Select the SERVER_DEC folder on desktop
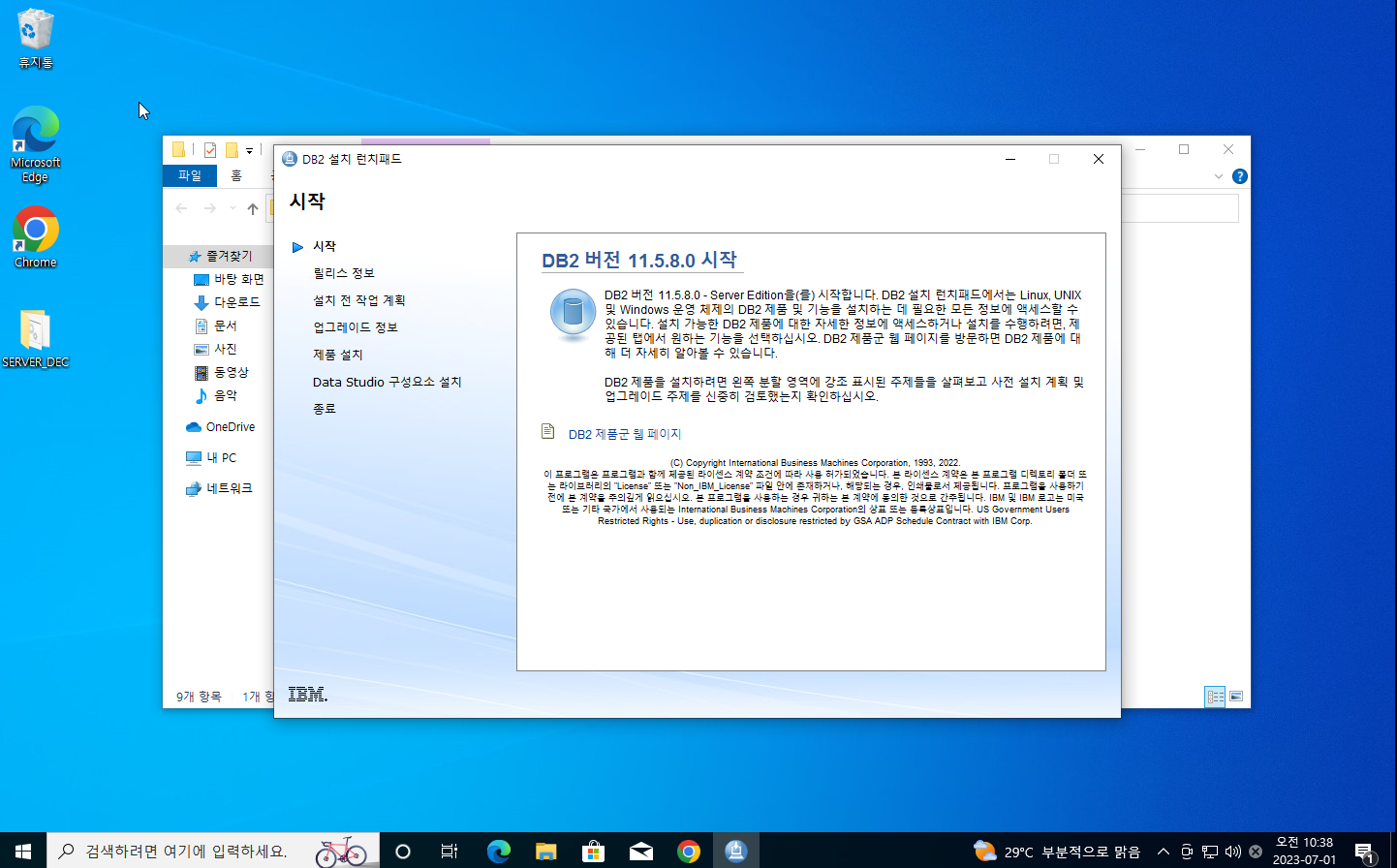The image size is (1397, 868). coord(36,339)
